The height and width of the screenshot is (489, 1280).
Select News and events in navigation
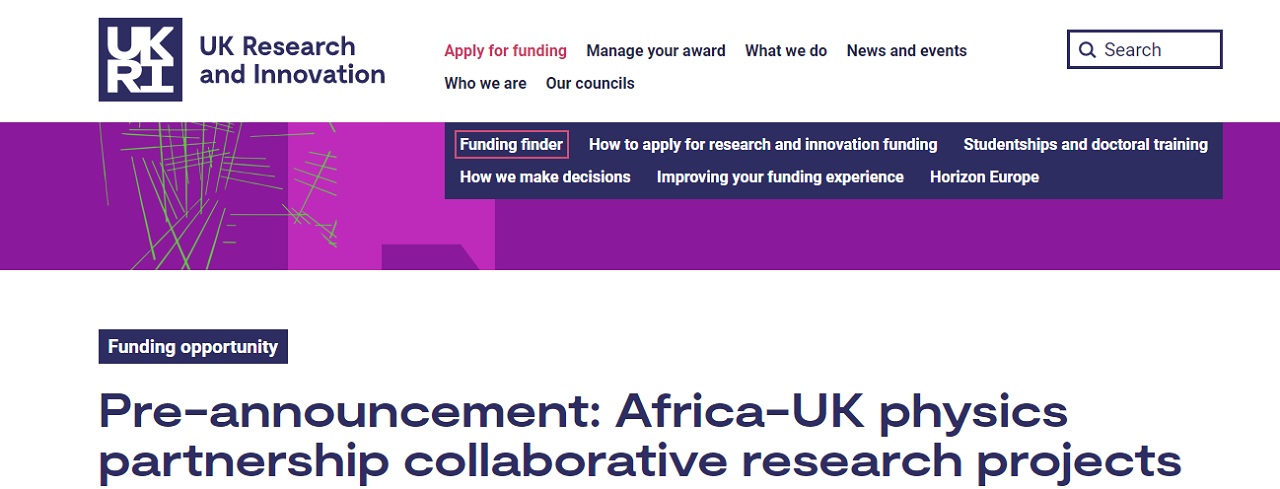pyautogui.click(x=906, y=51)
